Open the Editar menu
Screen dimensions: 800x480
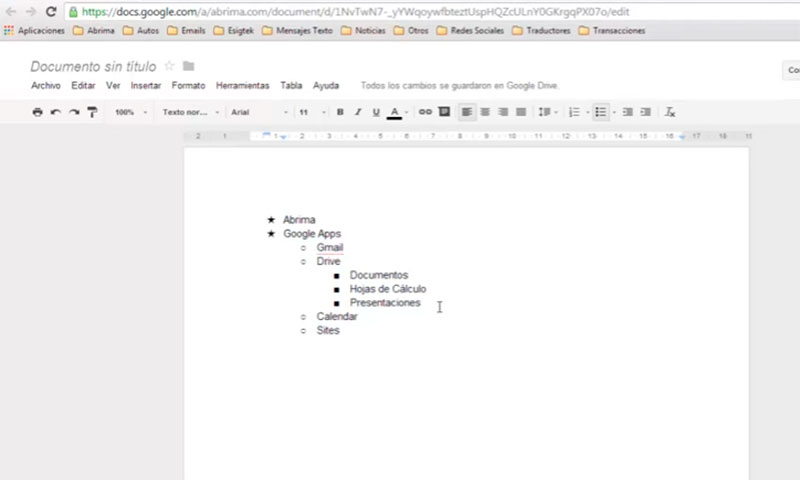click(83, 85)
